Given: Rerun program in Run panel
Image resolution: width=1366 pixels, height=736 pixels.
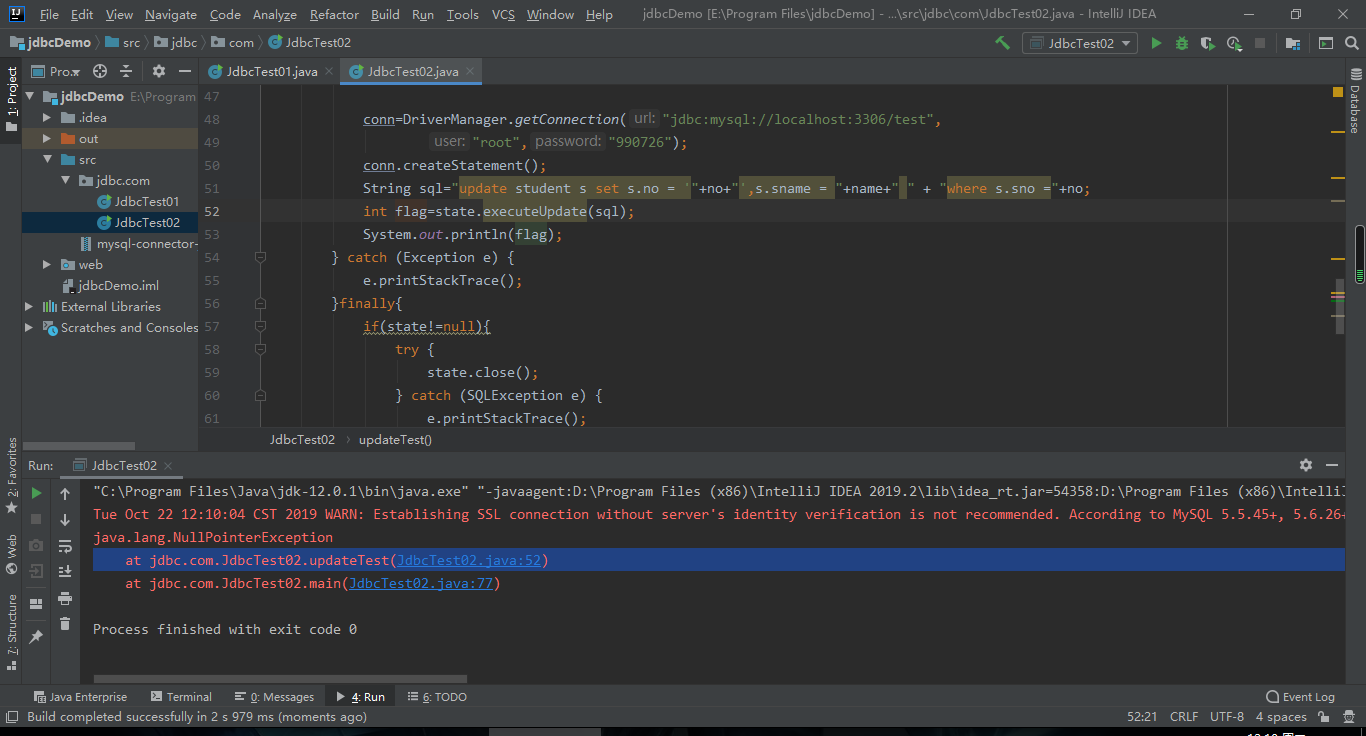Looking at the screenshot, I should [36, 493].
